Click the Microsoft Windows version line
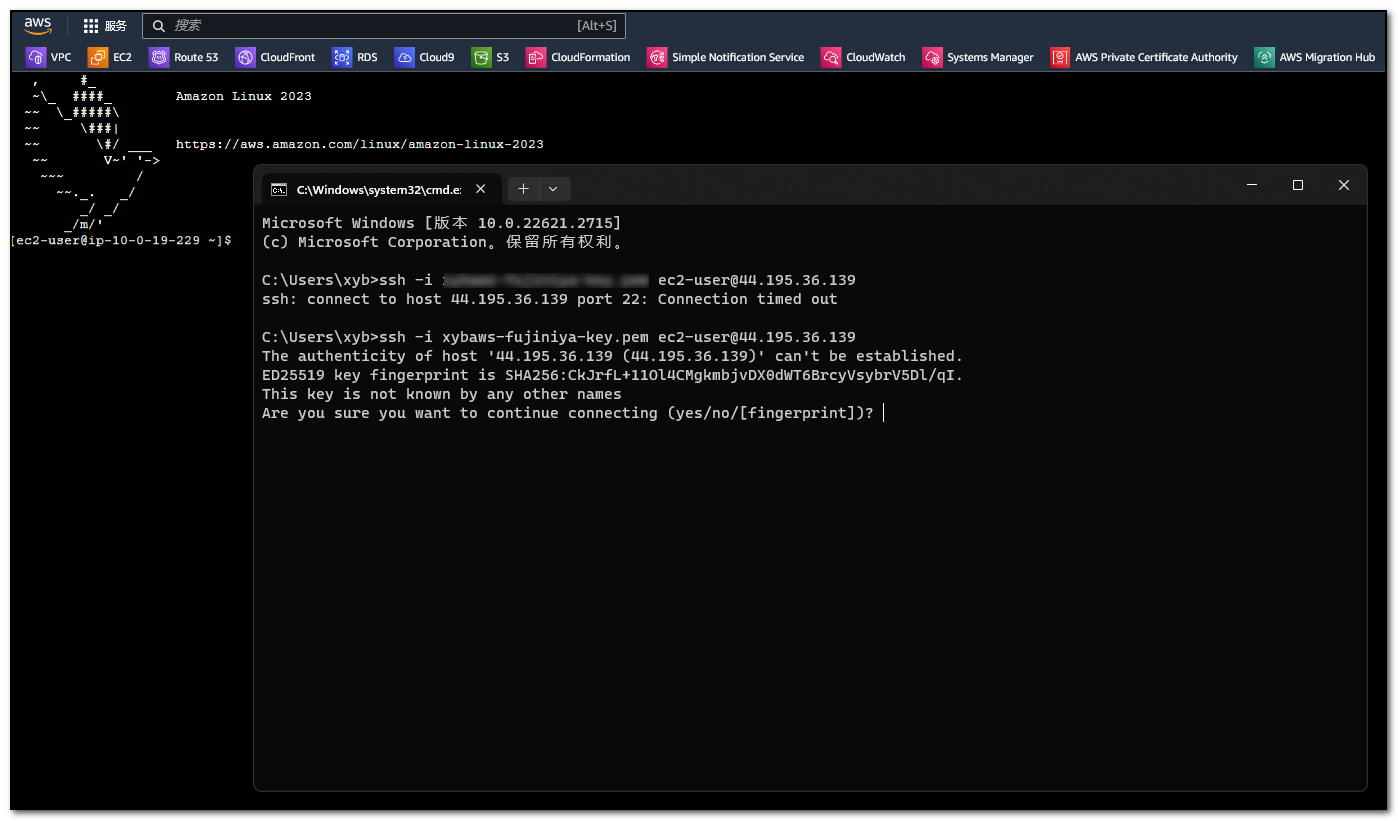This screenshot has width=1398, height=821. [x=441, y=223]
